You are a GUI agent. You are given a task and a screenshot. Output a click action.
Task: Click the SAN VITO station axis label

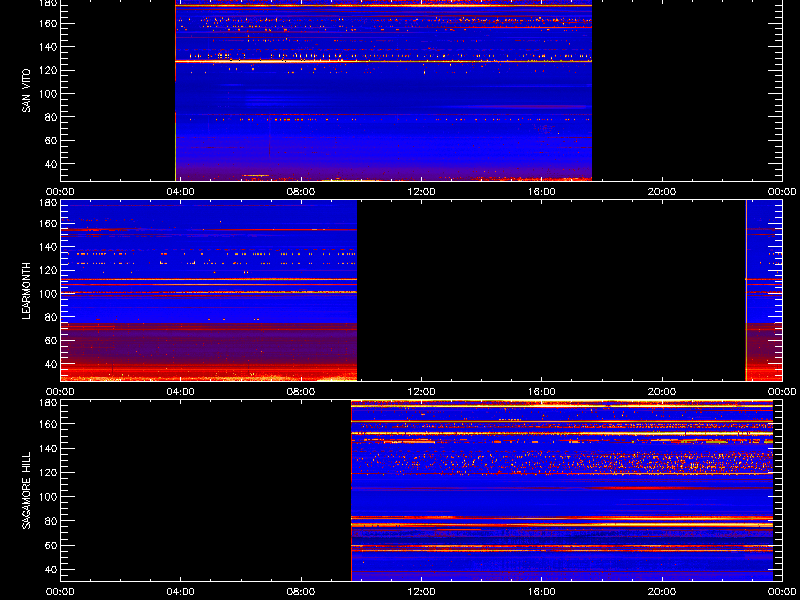[26, 91]
